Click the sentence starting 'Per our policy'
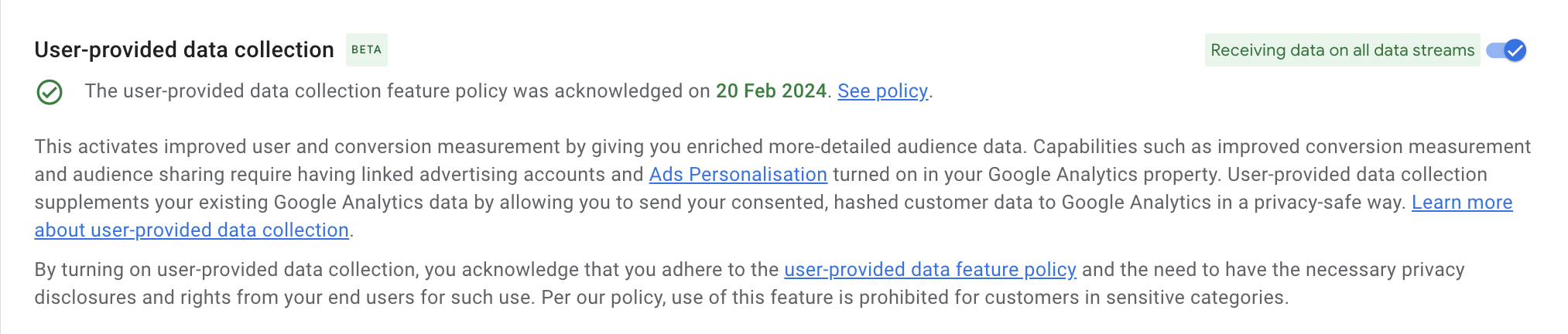Screen dimensions: 1568x334 [x=915, y=298]
